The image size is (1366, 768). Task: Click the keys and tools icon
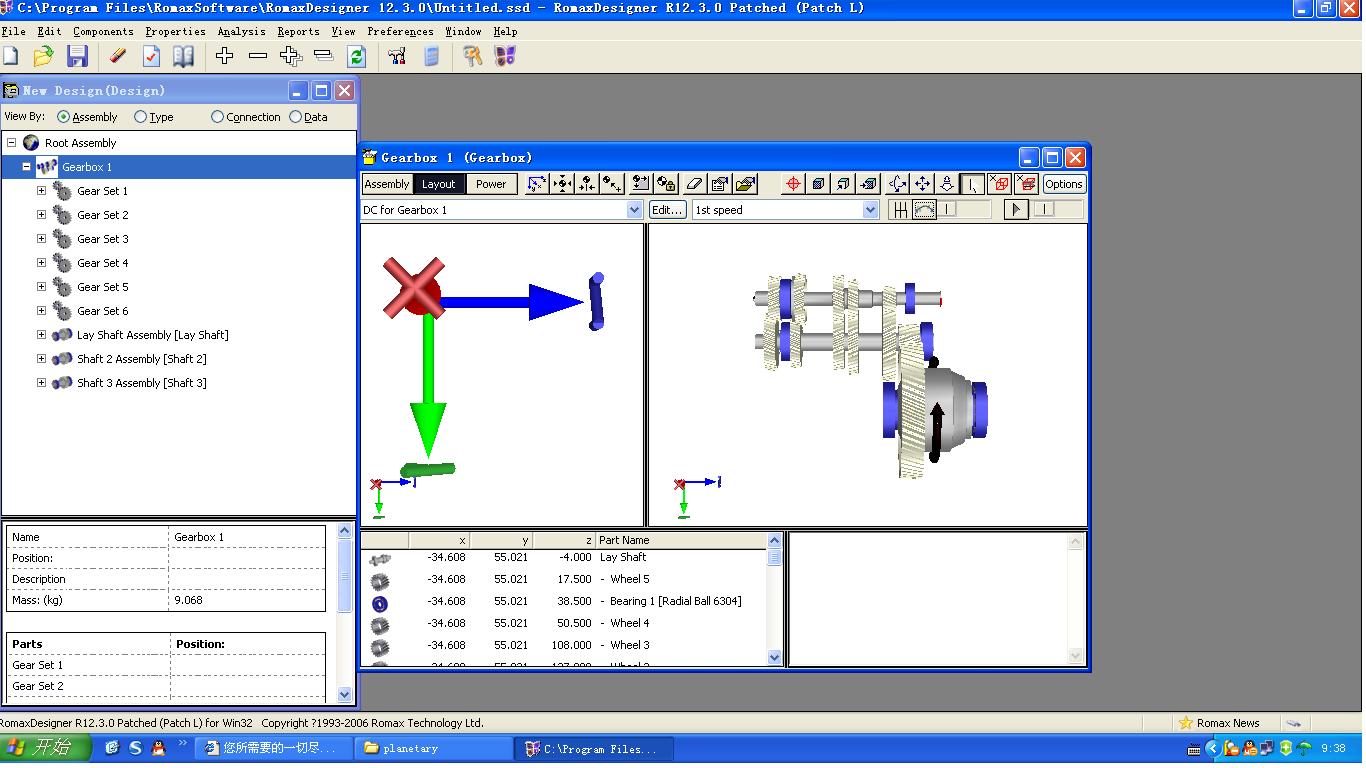point(473,57)
